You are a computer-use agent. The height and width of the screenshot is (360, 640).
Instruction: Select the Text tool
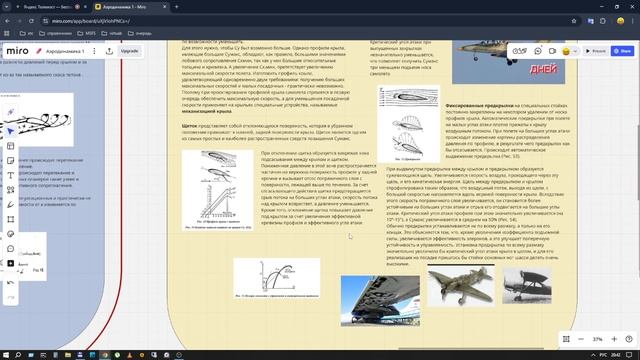pyautogui.click(x=11, y=175)
